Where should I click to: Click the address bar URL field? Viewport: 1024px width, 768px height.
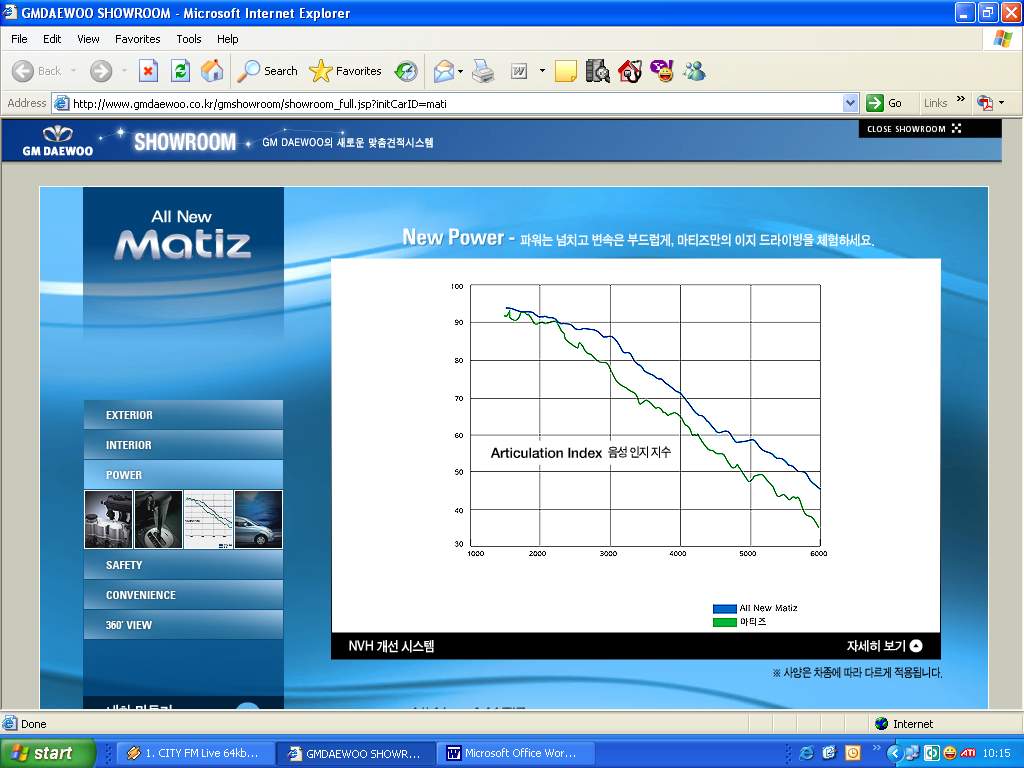pos(456,103)
